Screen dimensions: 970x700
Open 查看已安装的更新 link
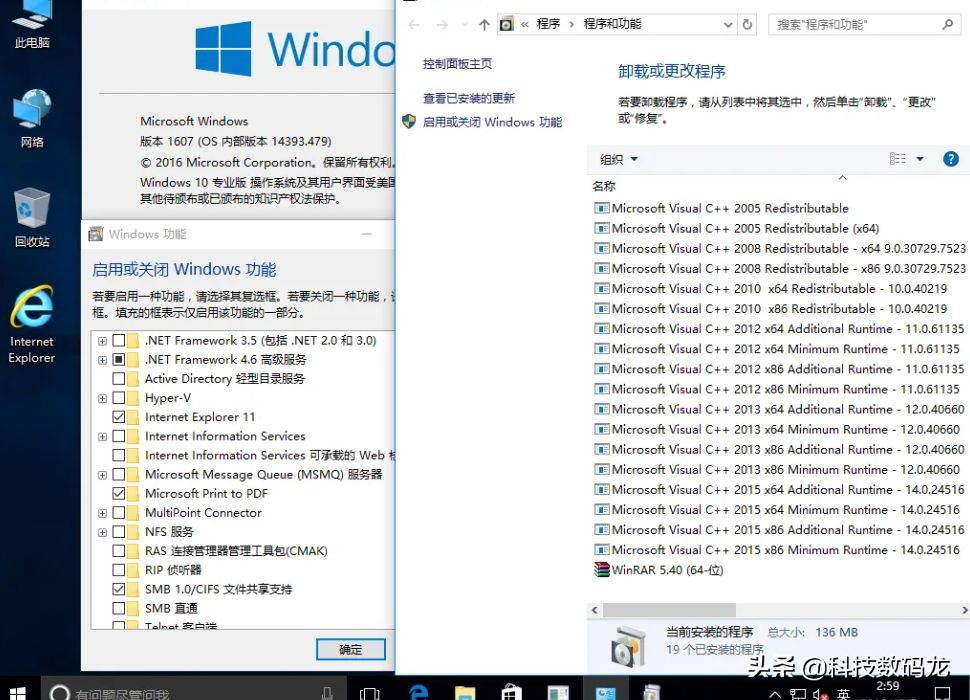point(468,98)
